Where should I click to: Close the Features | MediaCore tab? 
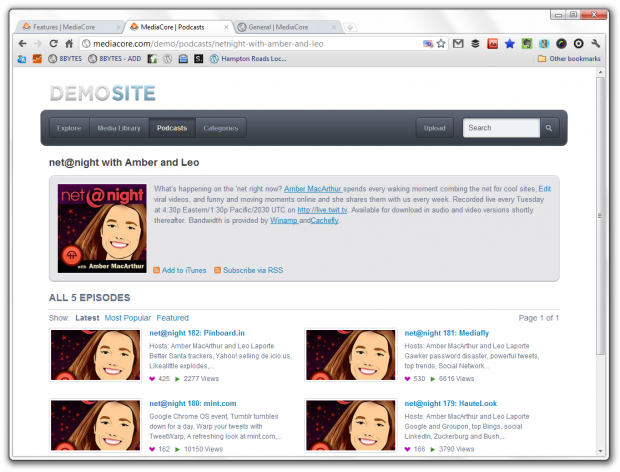[118, 27]
